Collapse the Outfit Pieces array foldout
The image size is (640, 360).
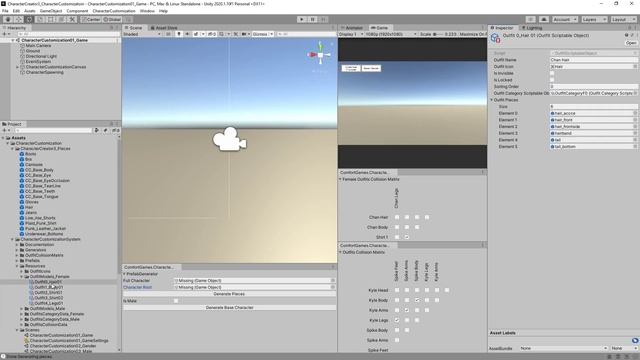(x=492, y=100)
